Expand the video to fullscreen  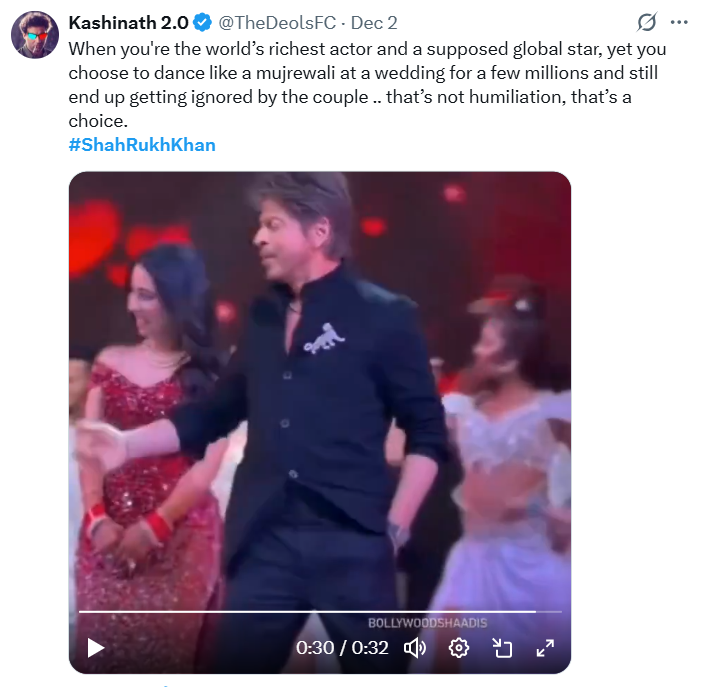[545, 648]
